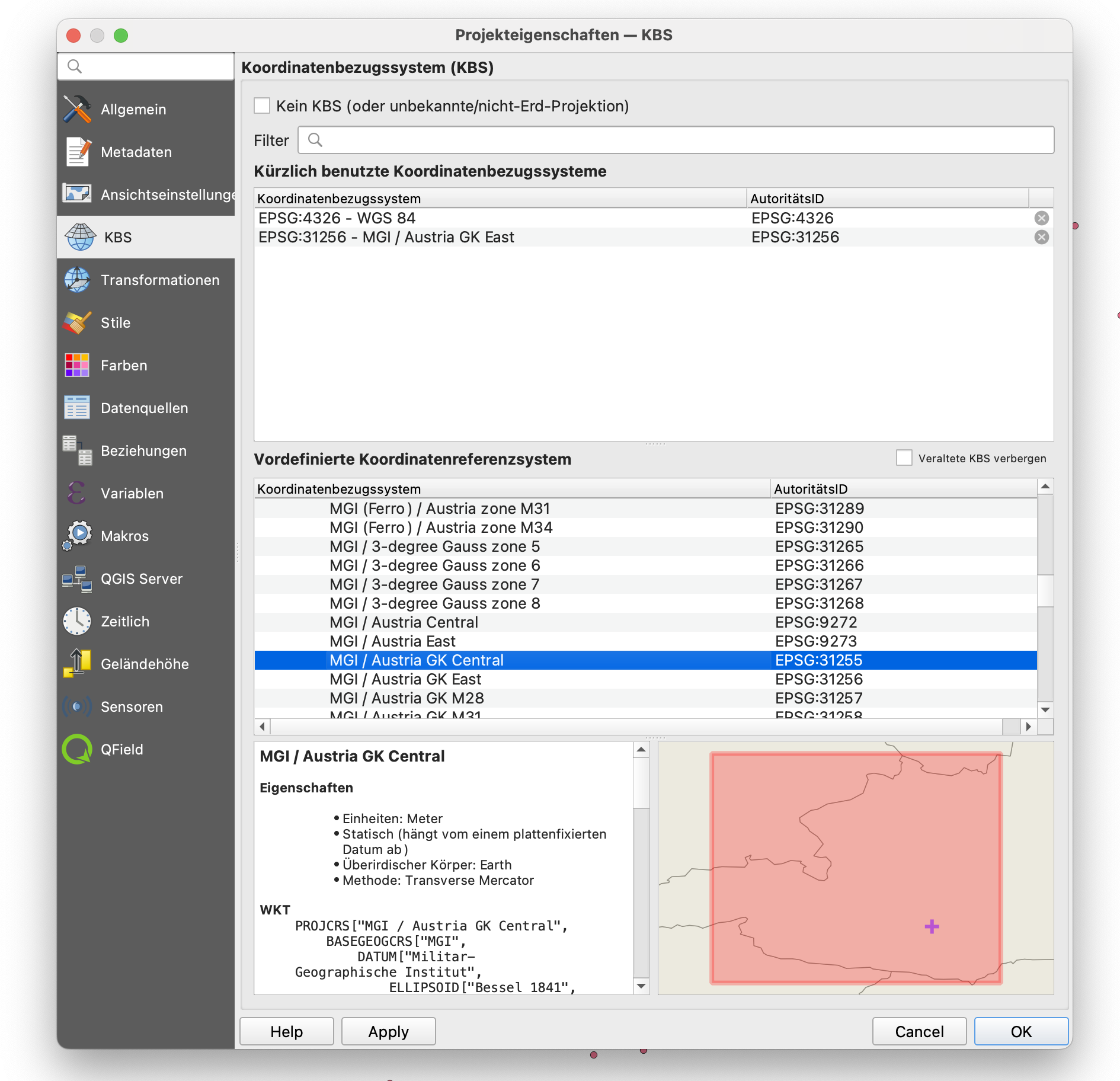Focus the Filter input field
This screenshot has width=1120, height=1081.
click(676, 140)
